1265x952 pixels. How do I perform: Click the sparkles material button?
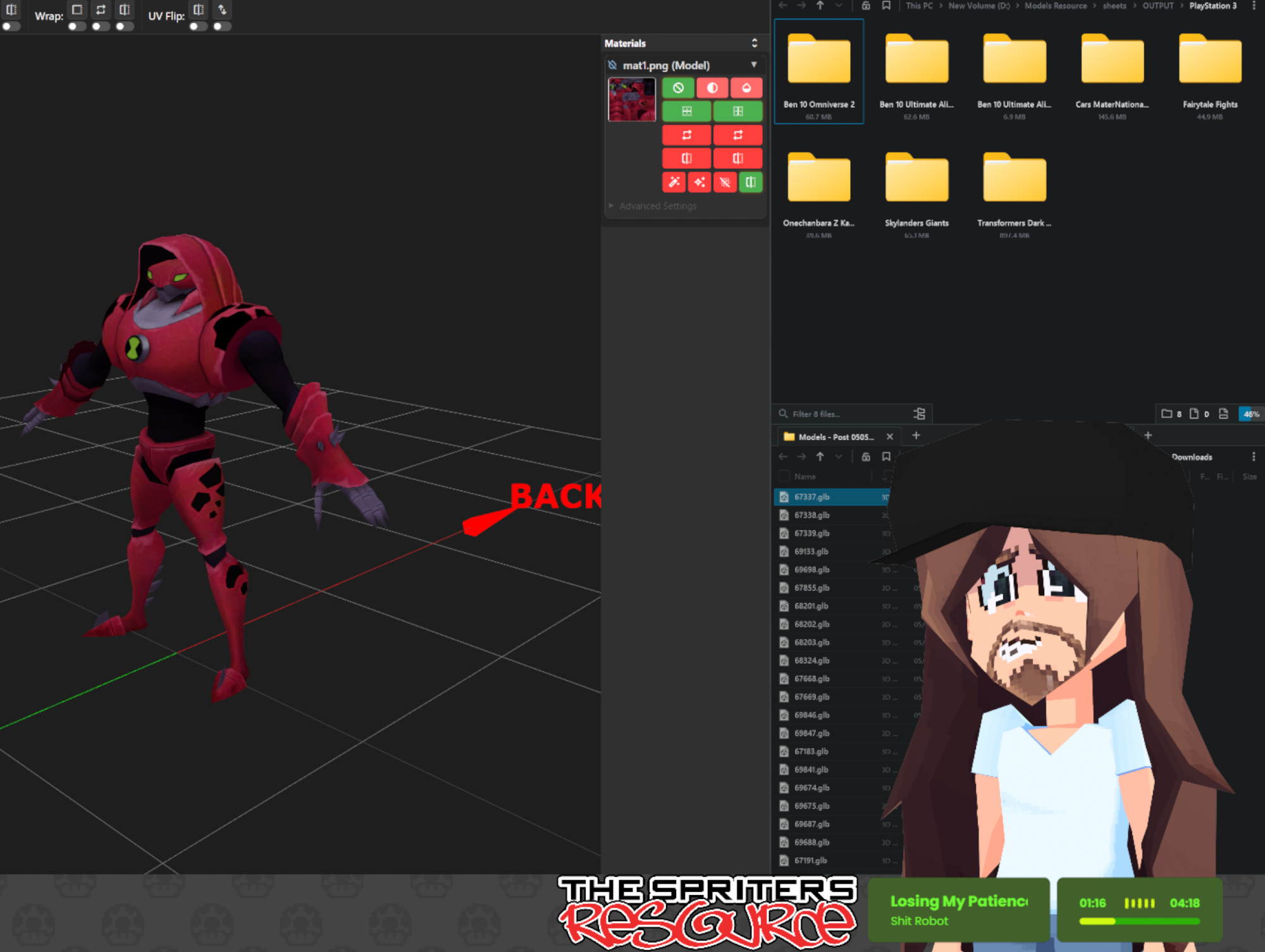[700, 182]
